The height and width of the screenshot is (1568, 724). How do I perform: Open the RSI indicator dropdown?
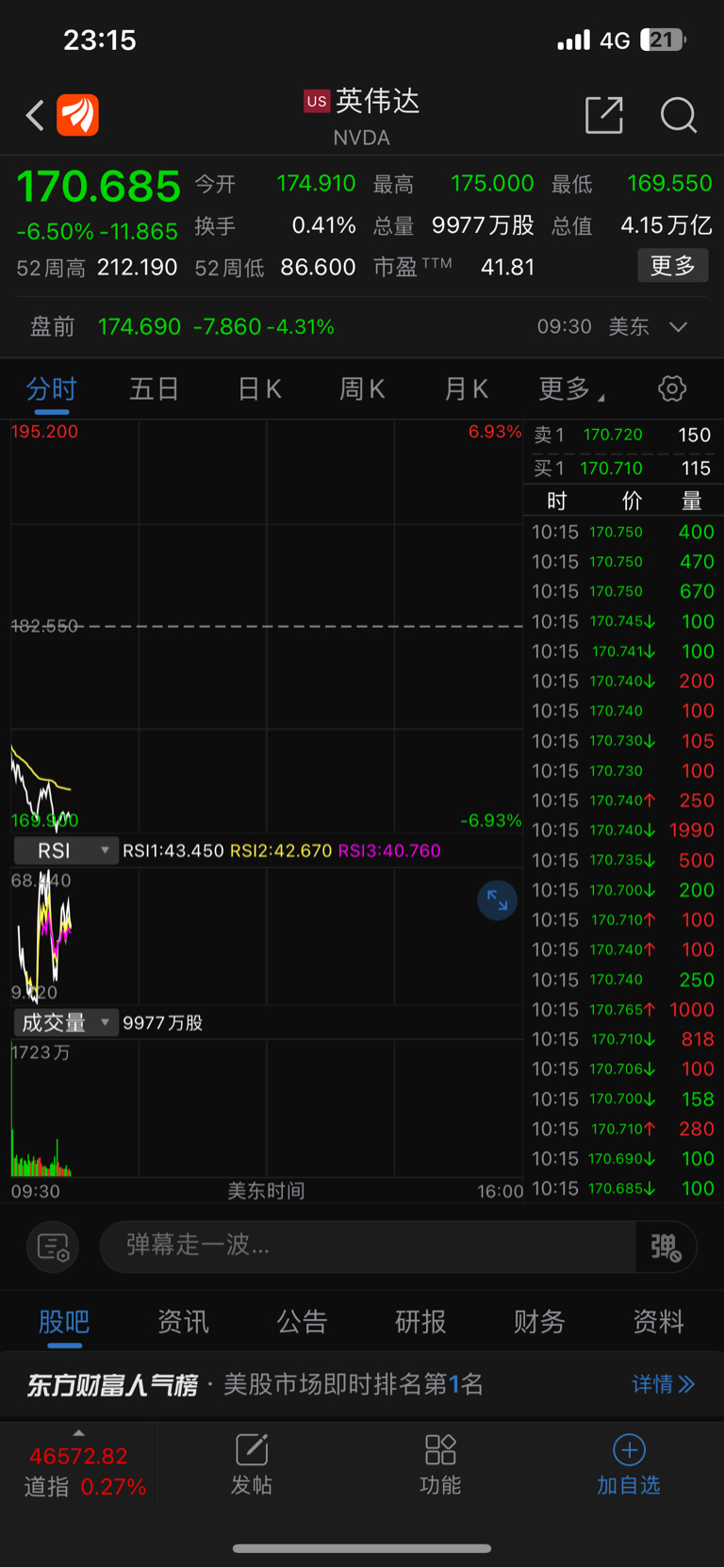point(66,850)
